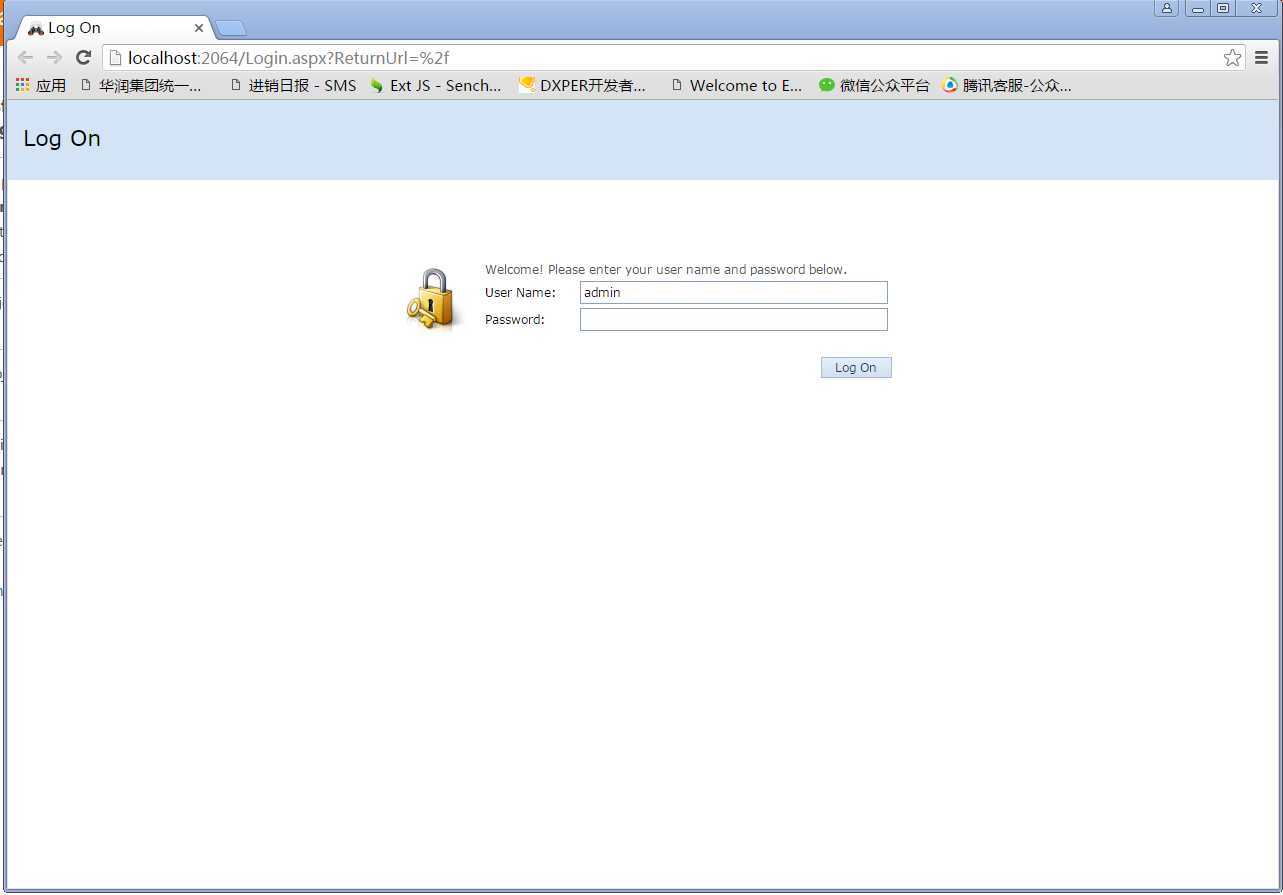The width and height of the screenshot is (1283, 895).
Task: Open the Ext JS - Sencha bookmark
Action: (x=435, y=86)
